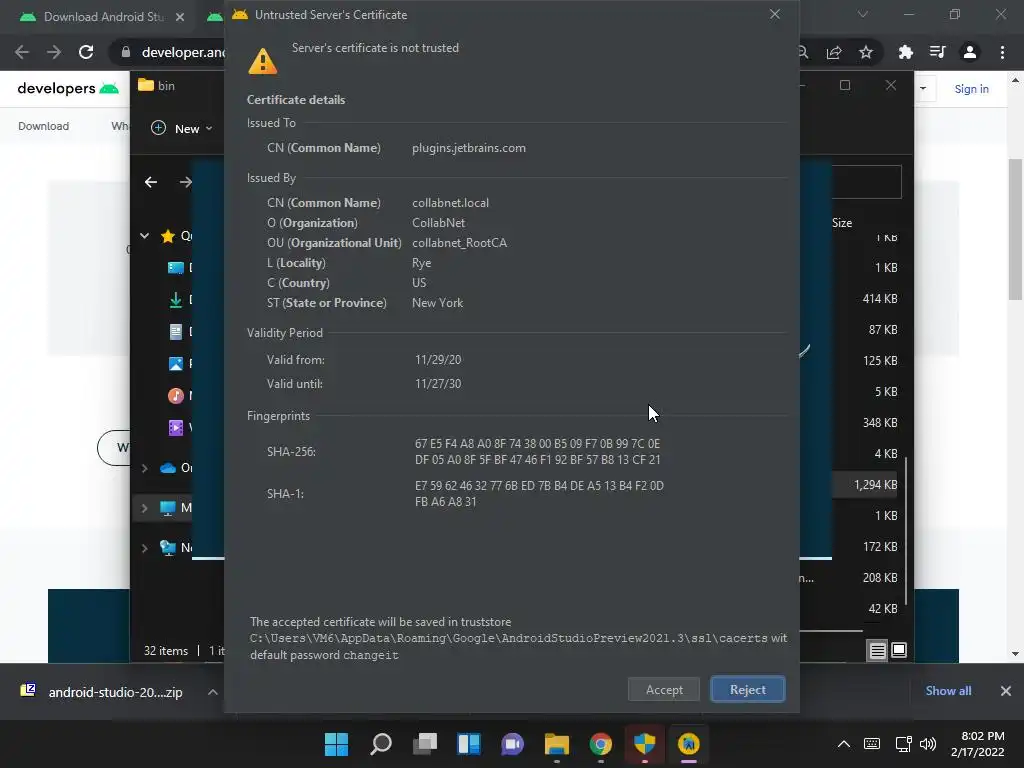Click the Android developers logo
This screenshot has height=768, width=1024.
pyautogui.click(x=68, y=88)
